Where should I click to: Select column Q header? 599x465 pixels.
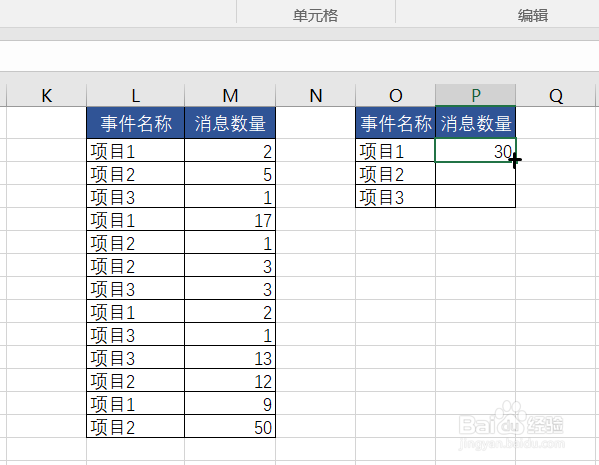556,96
